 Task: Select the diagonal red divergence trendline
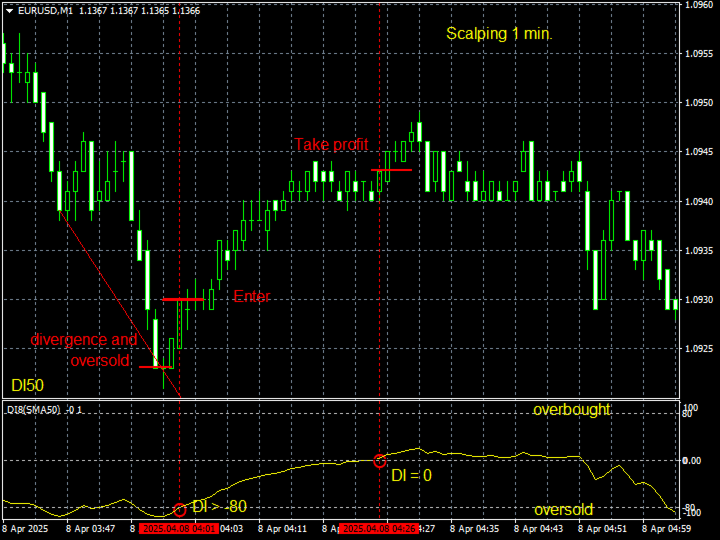pyautogui.click(x=120, y=304)
